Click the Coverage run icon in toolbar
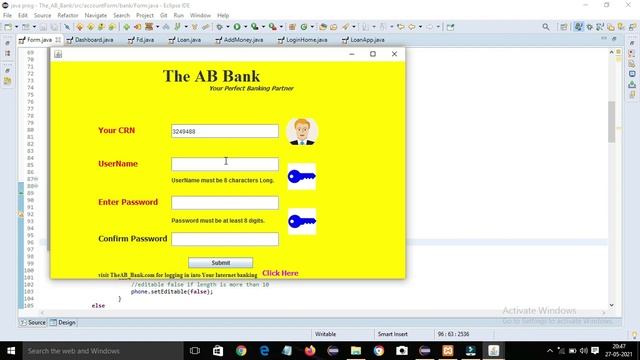This screenshot has width=640, height=360. click(x=255, y=27)
